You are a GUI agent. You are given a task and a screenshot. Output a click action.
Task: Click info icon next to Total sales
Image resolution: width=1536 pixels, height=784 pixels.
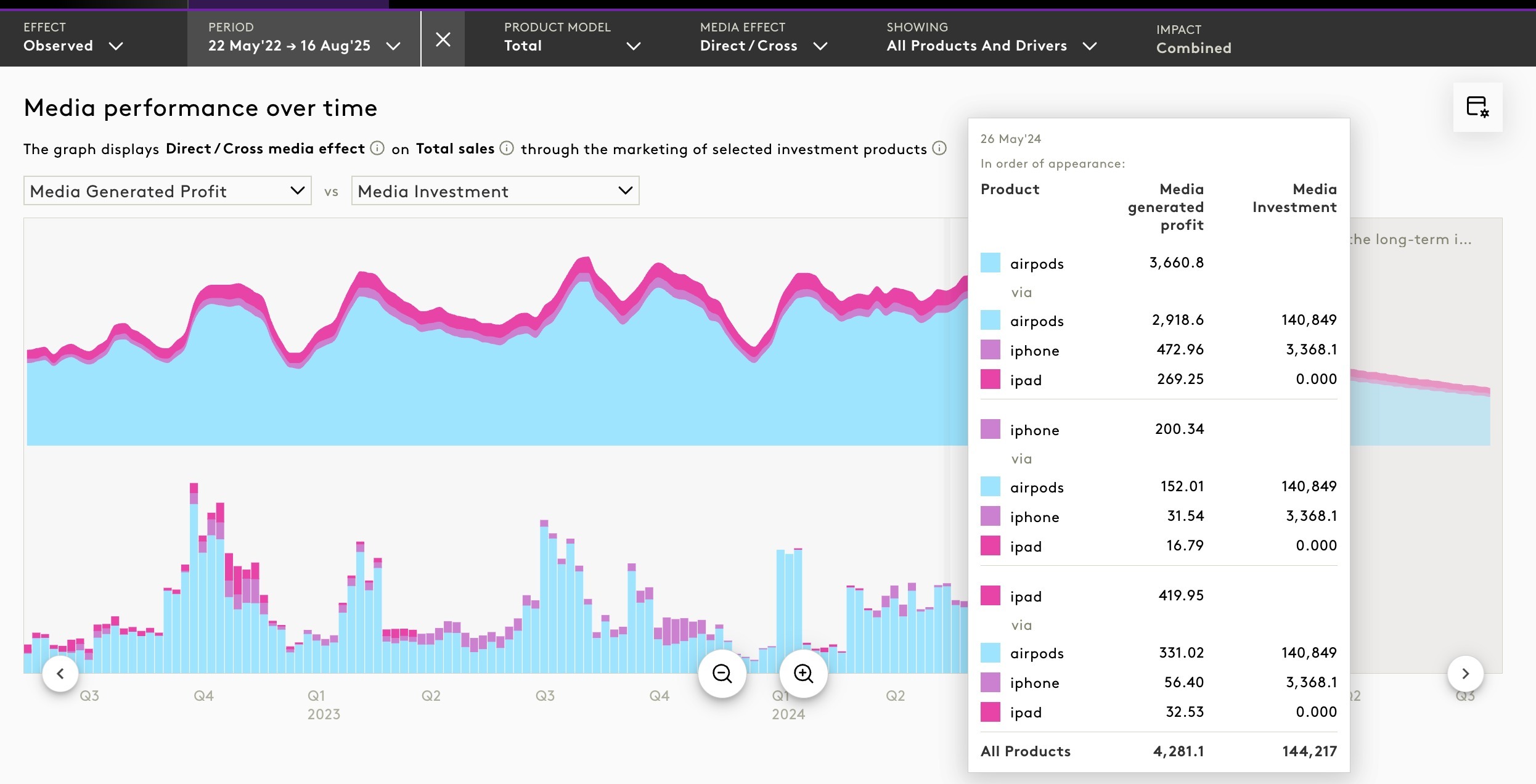click(x=507, y=149)
